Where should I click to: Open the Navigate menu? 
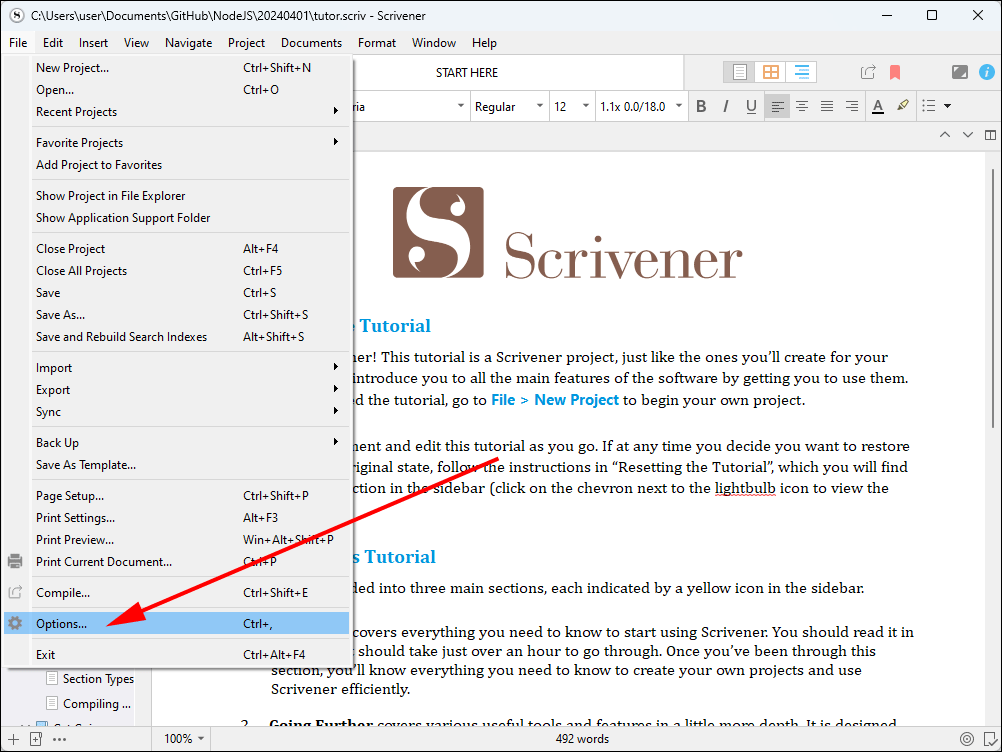189,43
